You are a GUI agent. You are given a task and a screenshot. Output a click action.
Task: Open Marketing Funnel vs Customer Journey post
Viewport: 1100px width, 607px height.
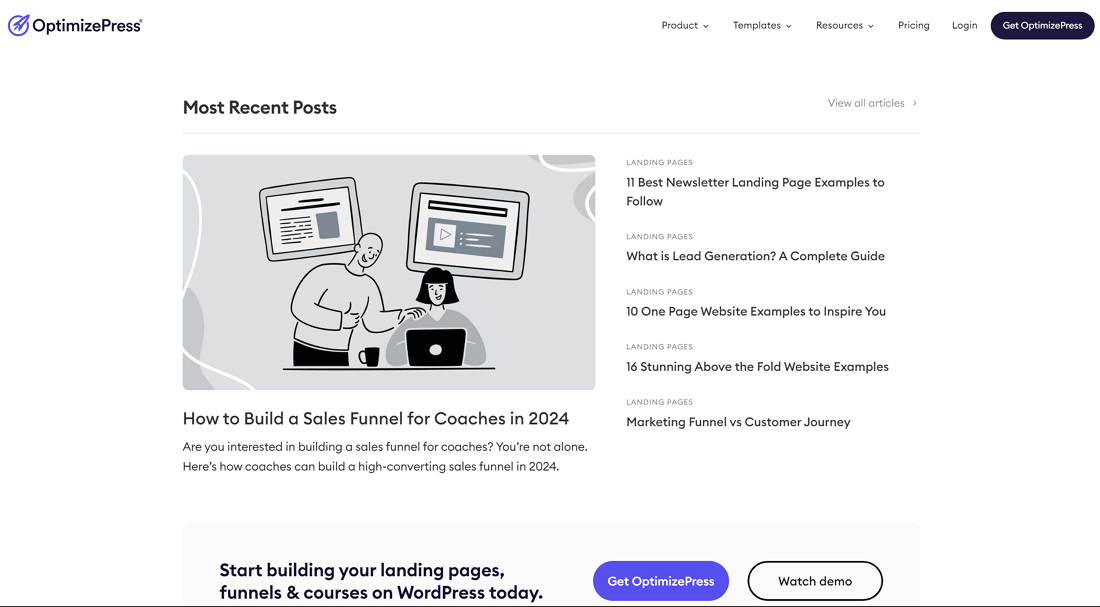tap(738, 422)
